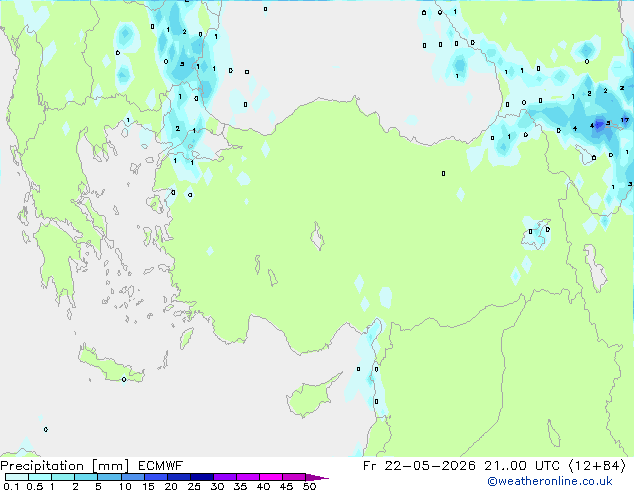Click the 'Fr 22-05-2026' forecast date text
634x490 pixels.
(x=419, y=466)
